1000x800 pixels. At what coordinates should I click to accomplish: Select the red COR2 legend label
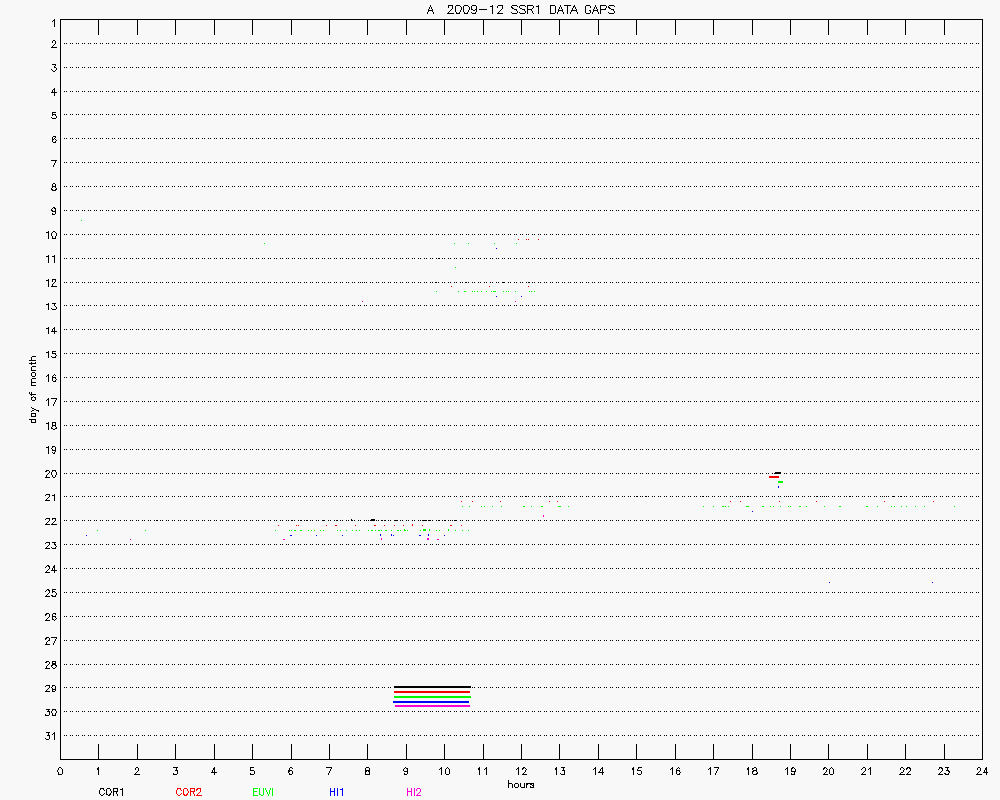point(188,792)
